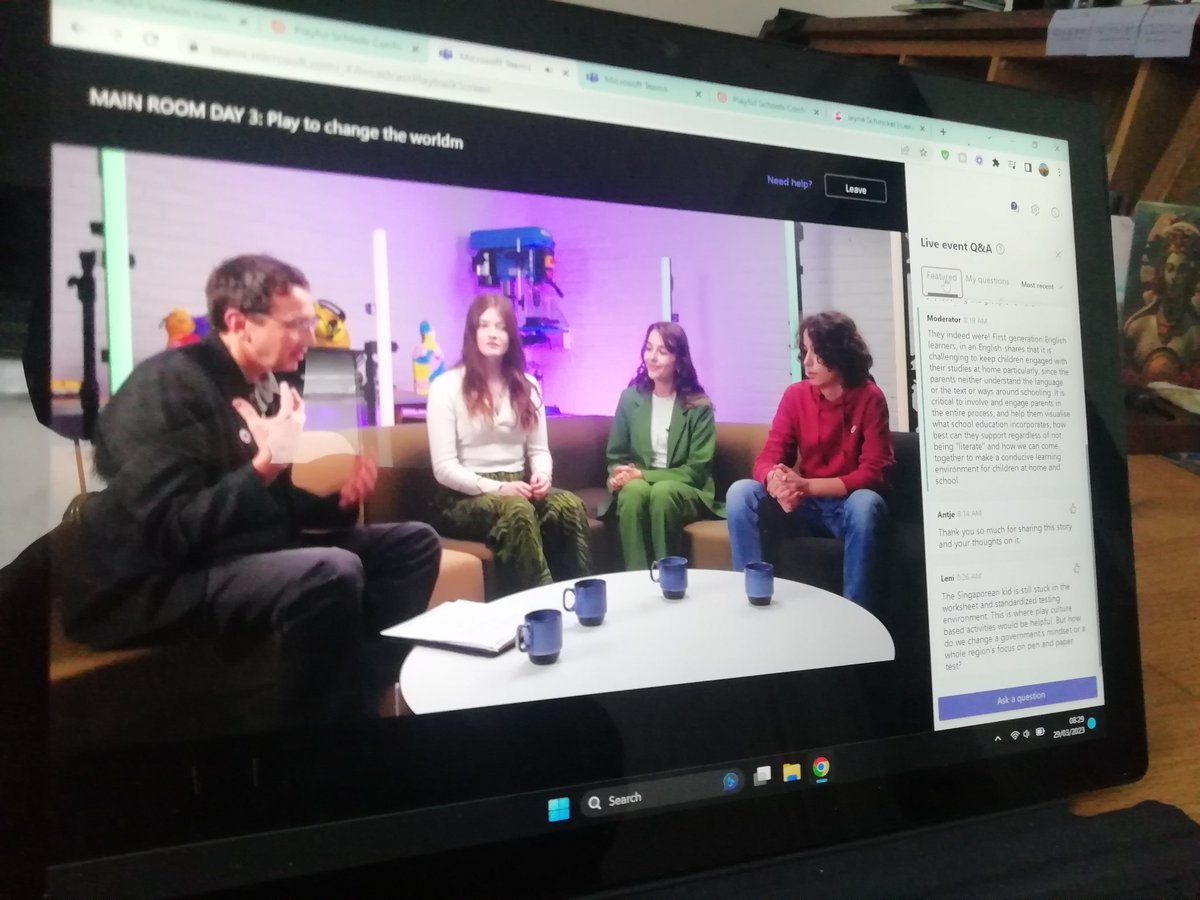
Task: Expand hidden icons with the taskbar chevron
Action: (x=998, y=738)
